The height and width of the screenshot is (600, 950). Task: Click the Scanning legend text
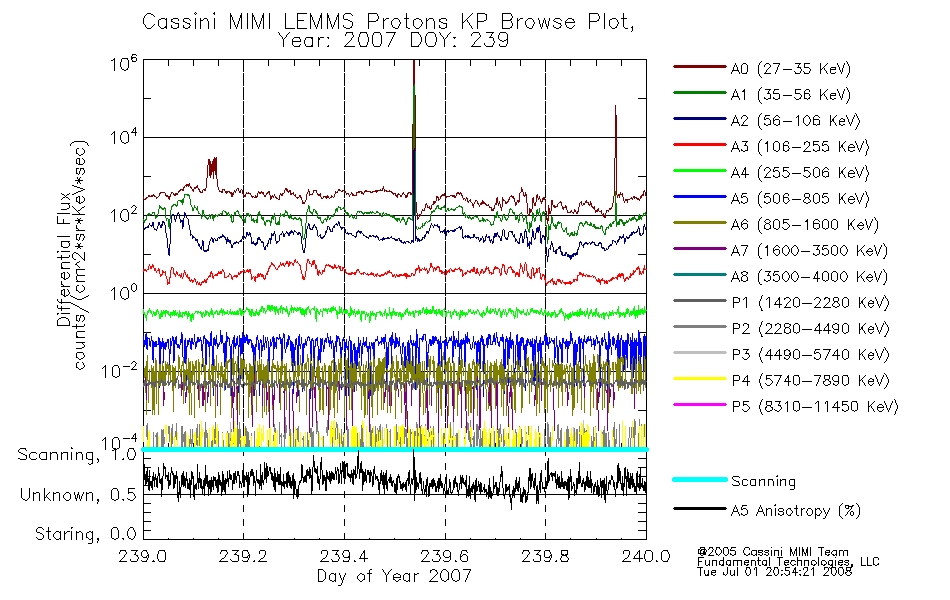pos(763,482)
